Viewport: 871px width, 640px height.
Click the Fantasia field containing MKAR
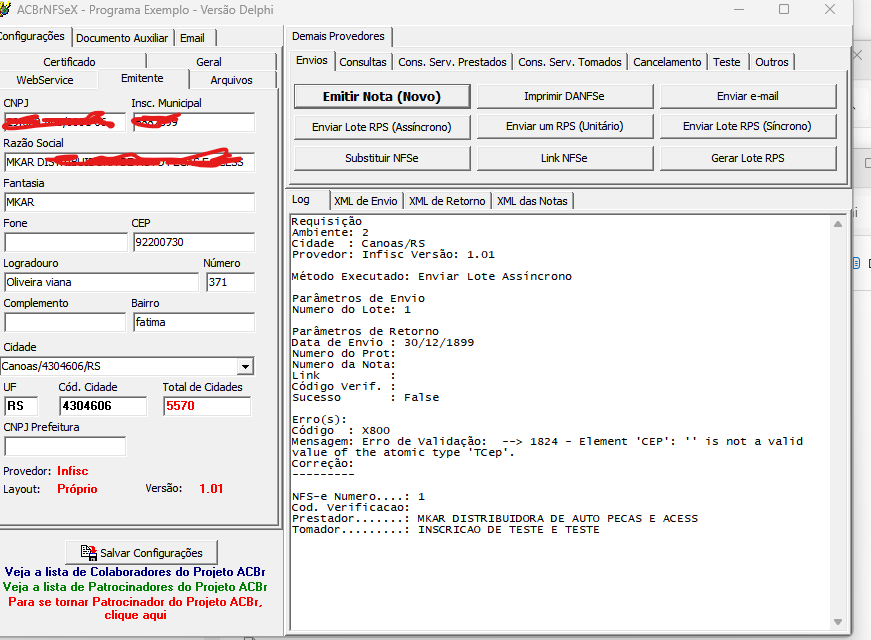(129, 202)
